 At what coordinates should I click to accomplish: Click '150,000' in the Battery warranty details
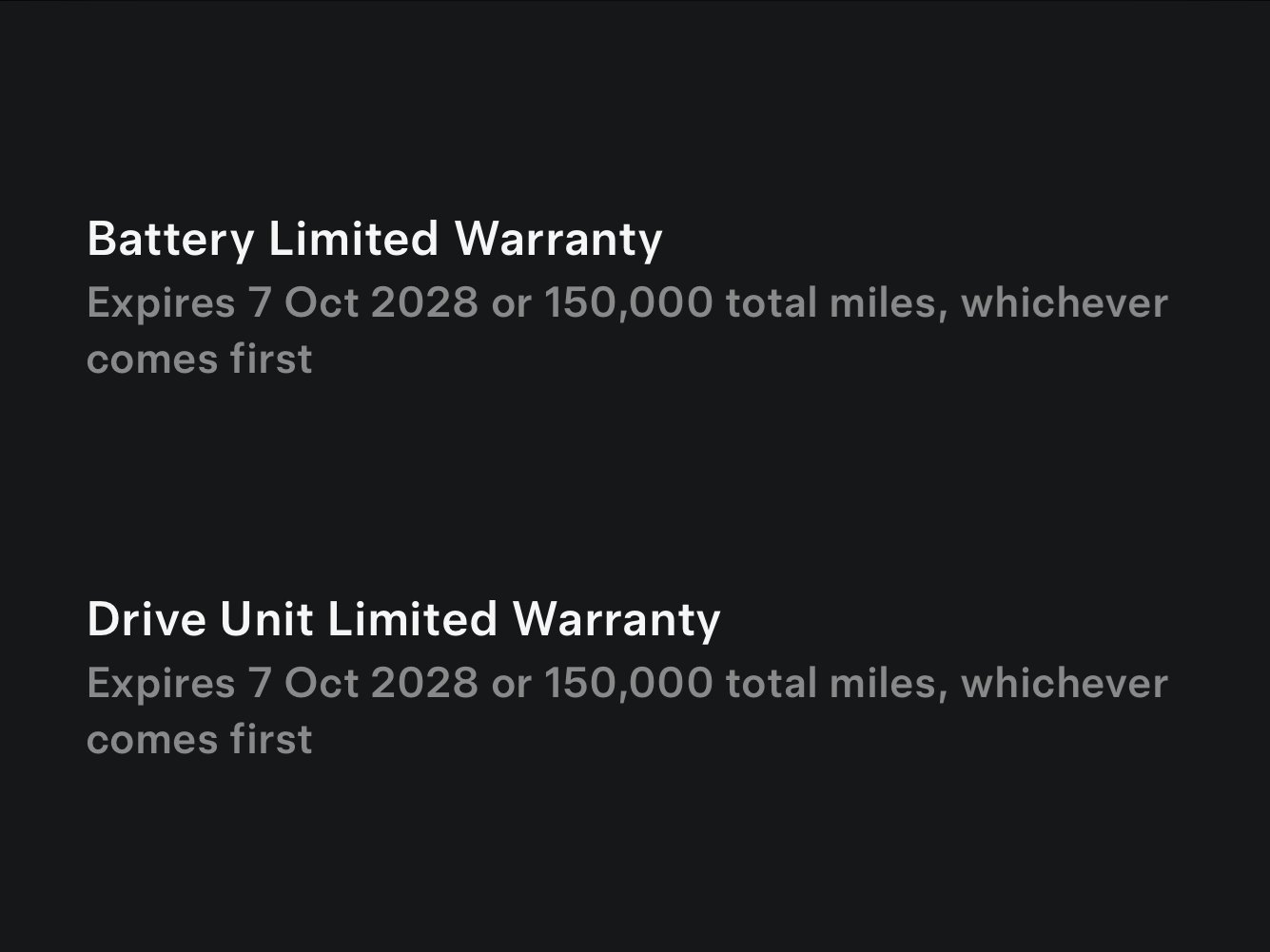(x=628, y=303)
